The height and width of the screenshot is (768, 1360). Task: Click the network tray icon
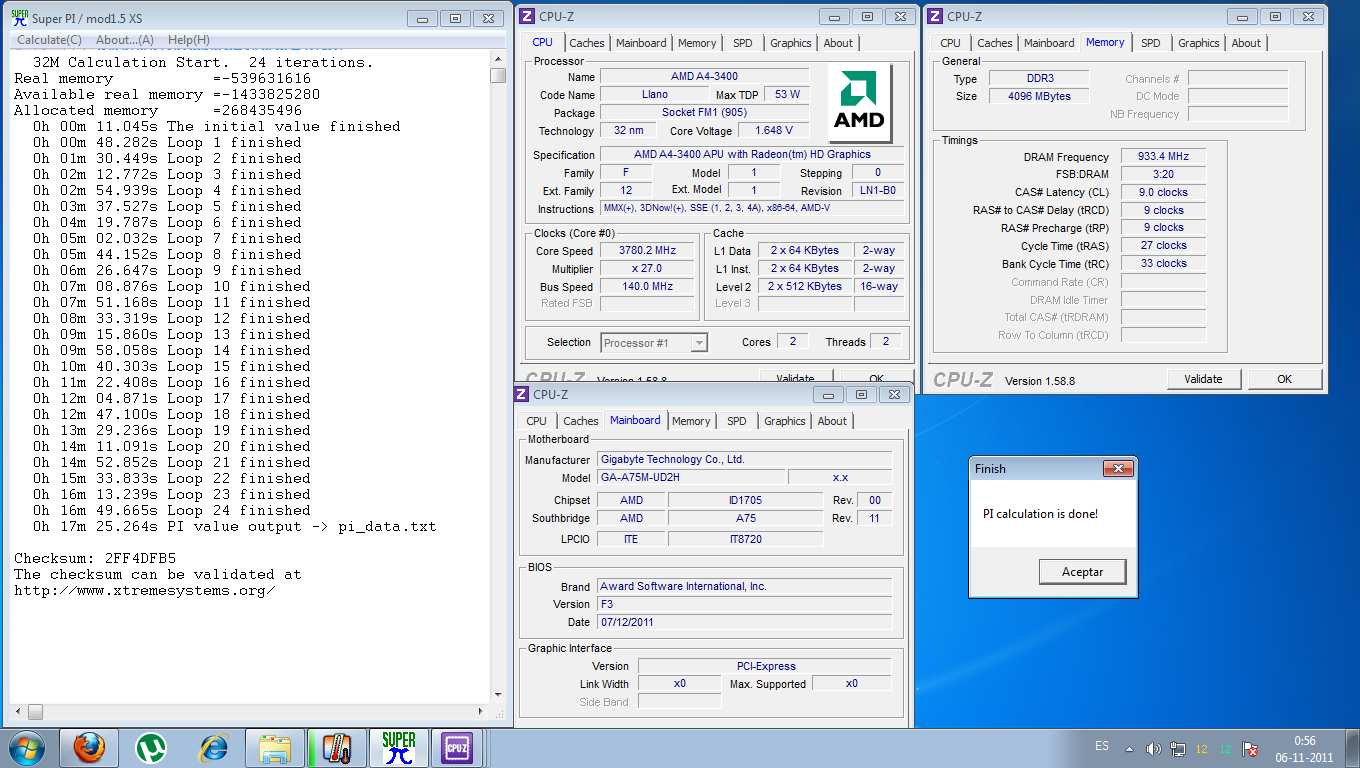[x=1178, y=748]
